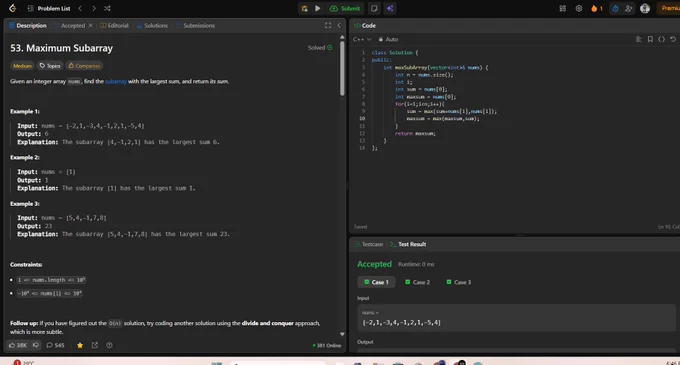Click code line 10 maxsum assignment
The height and width of the screenshot is (365, 680).
click(x=443, y=119)
